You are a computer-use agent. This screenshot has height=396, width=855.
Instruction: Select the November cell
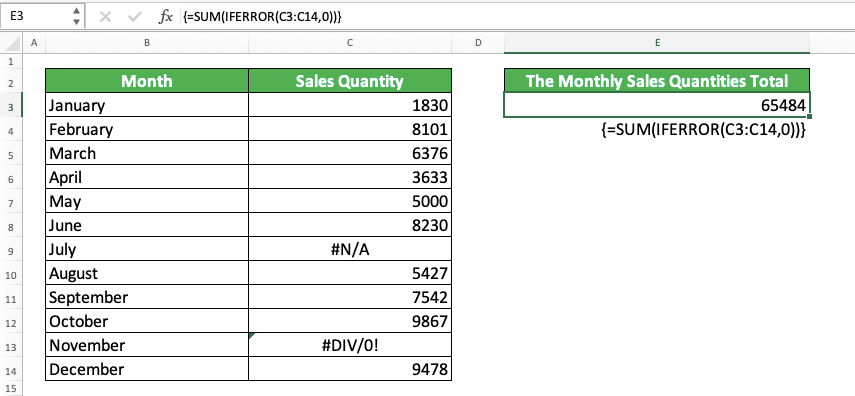click(x=147, y=345)
